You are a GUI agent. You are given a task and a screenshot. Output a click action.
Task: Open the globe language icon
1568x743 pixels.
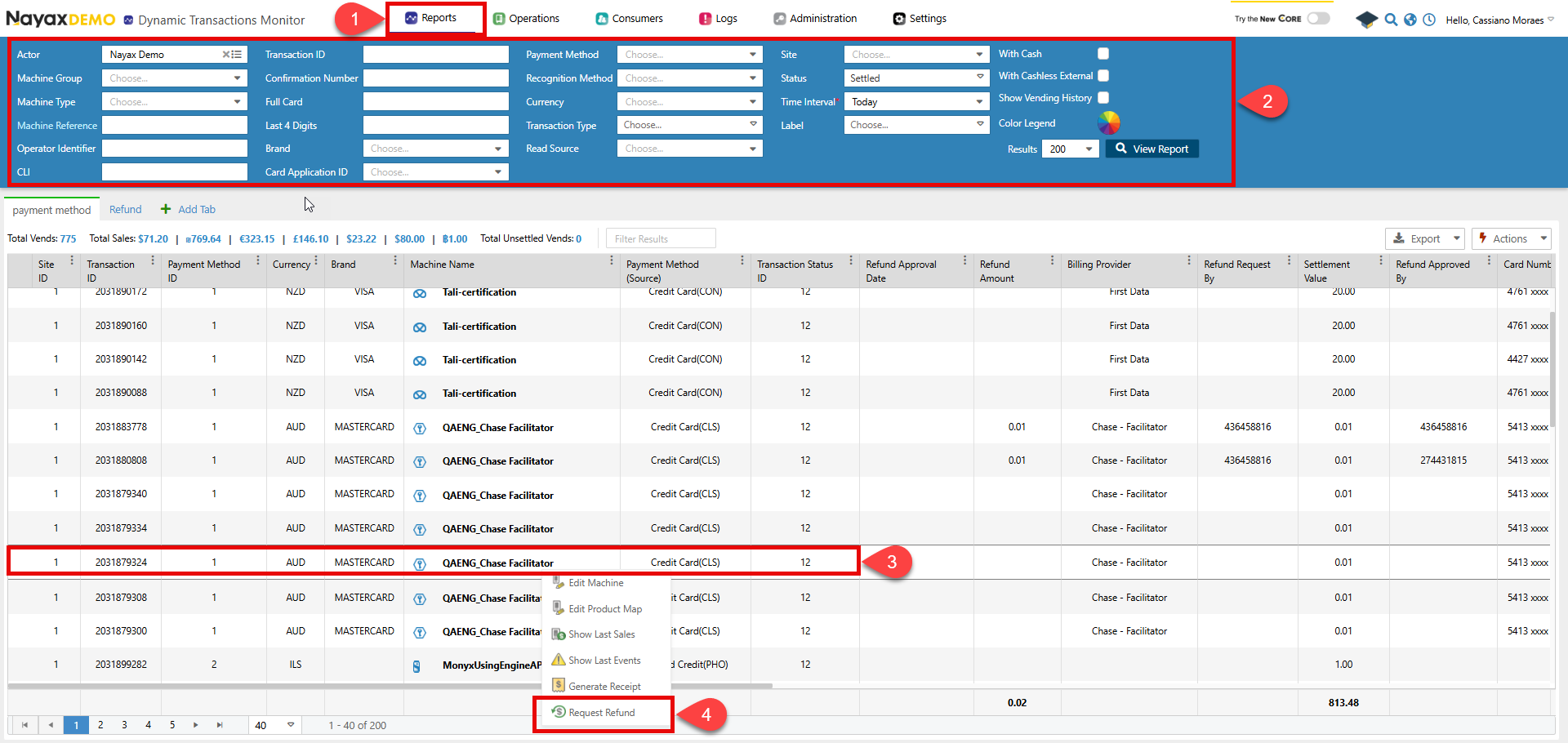click(1410, 20)
